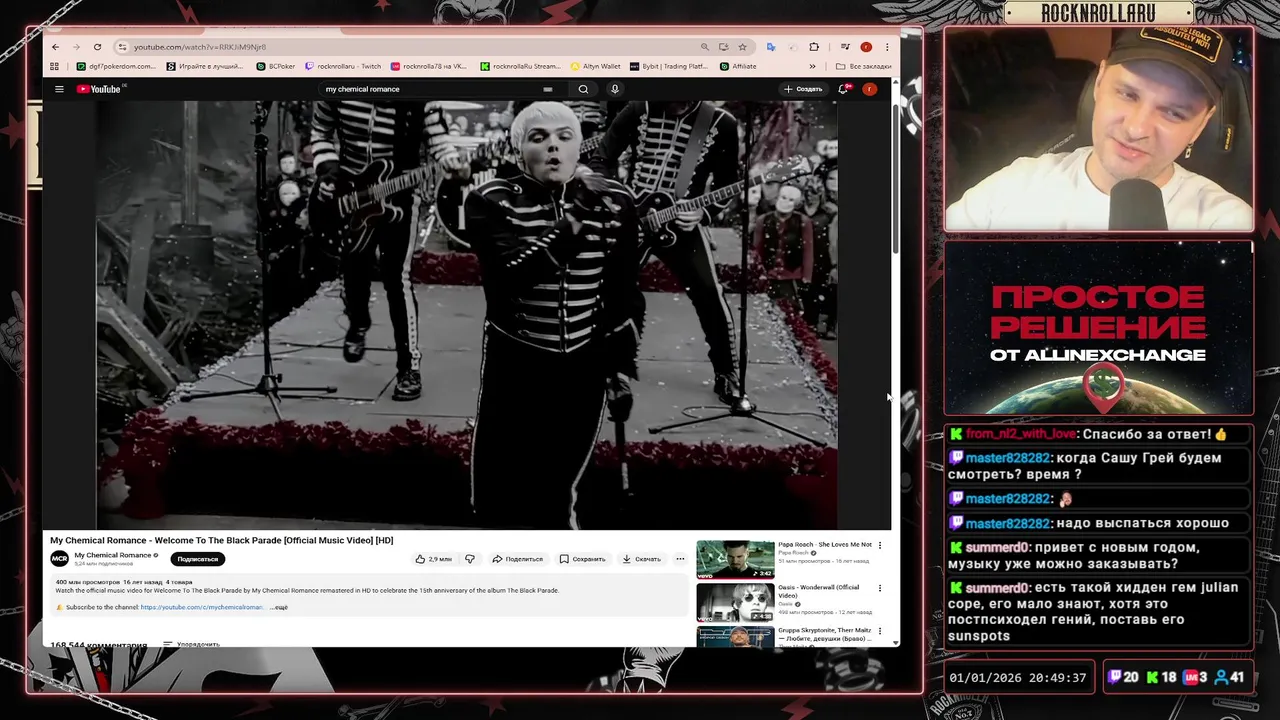1280x720 pixels.
Task: Click 'ПРОСТОЕ РЕШЕНИЕ' AllInExchange banner
Action: click(x=1098, y=327)
